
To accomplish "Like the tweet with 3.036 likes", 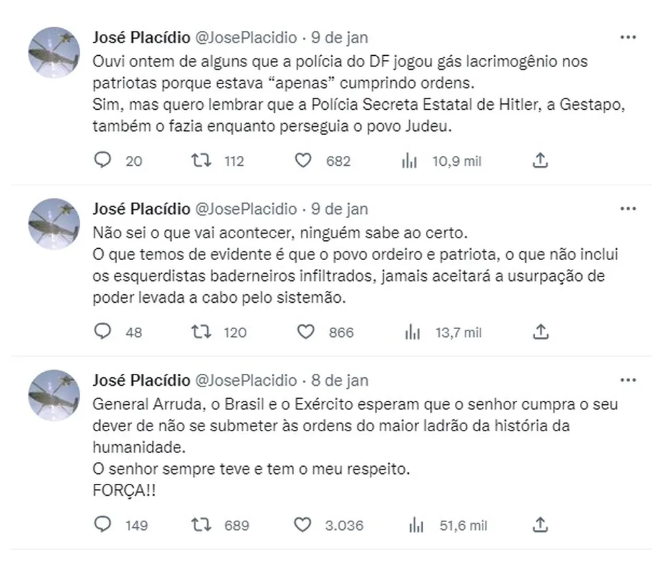I will 305,524.
